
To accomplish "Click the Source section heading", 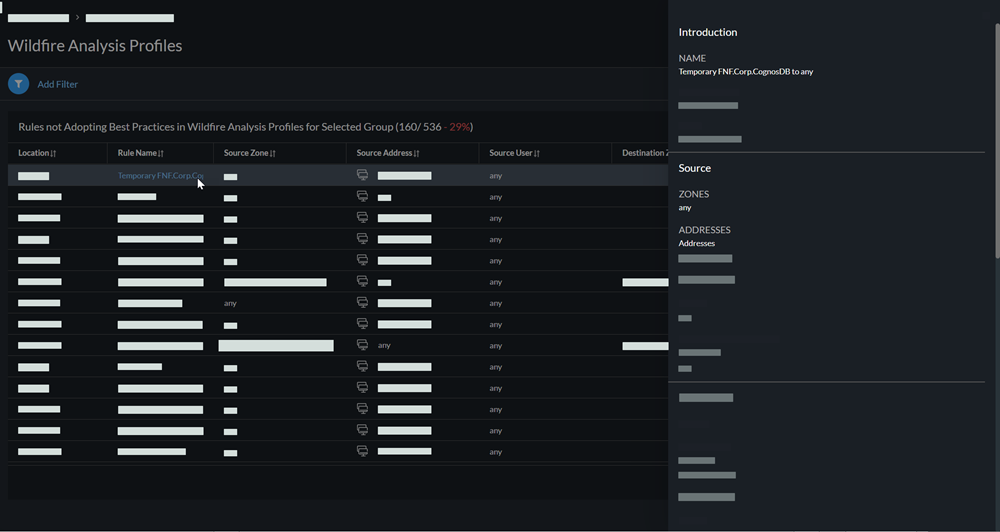I will 695,168.
